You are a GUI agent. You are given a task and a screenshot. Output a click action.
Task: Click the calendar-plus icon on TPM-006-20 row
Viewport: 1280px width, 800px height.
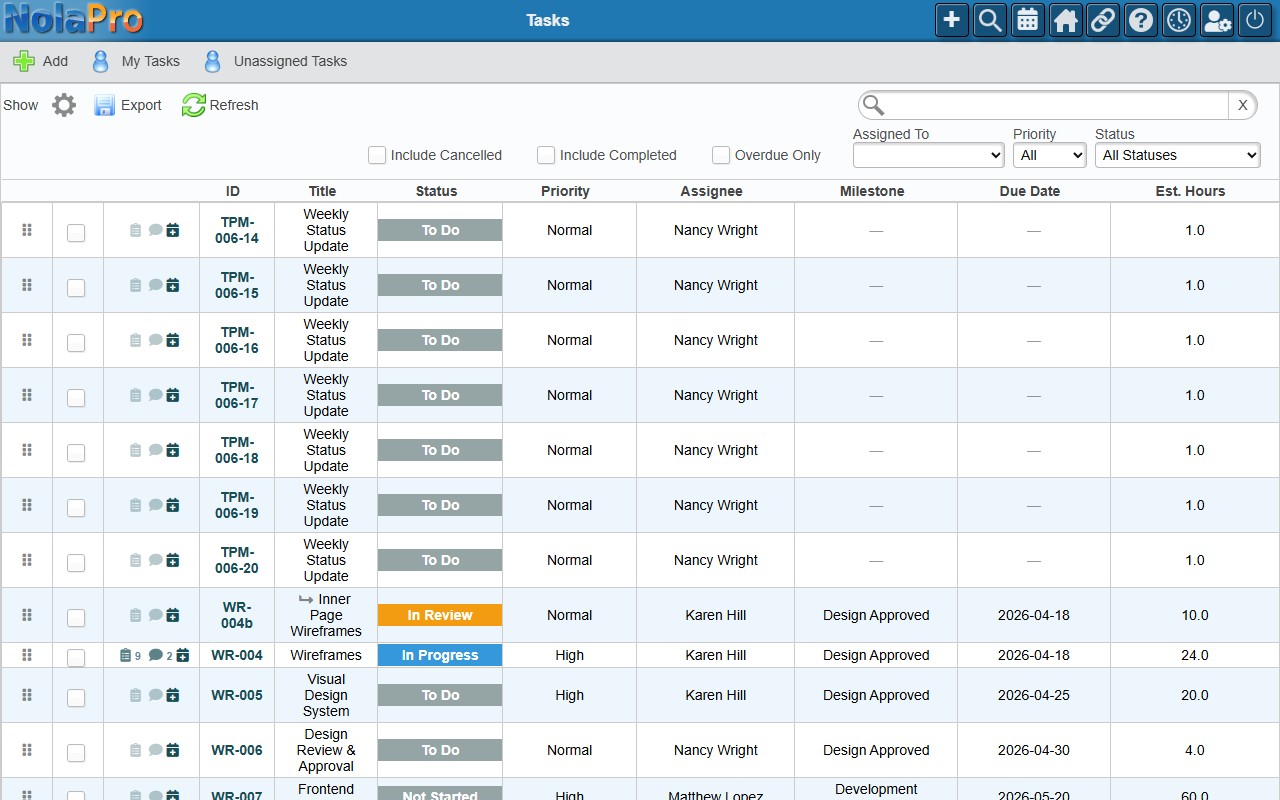pyautogui.click(x=173, y=560)
